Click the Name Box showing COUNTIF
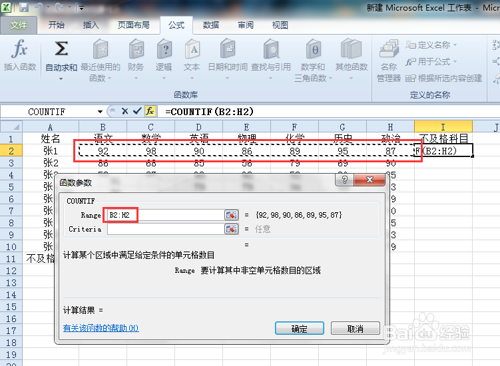Image resolution: width=500 pixels, height=366 pixels. (x=48, y=111)
